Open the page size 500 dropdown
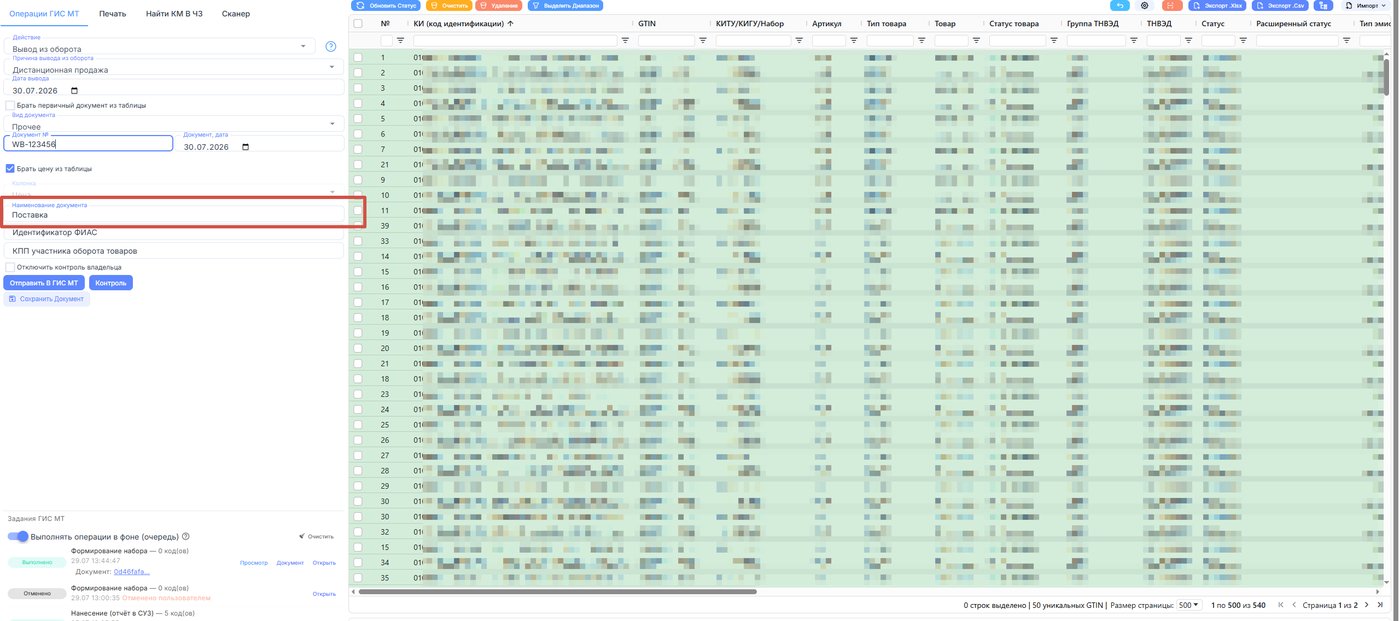The width and height of the screenshot is (1400, 621). click(x=1189, y=605)
